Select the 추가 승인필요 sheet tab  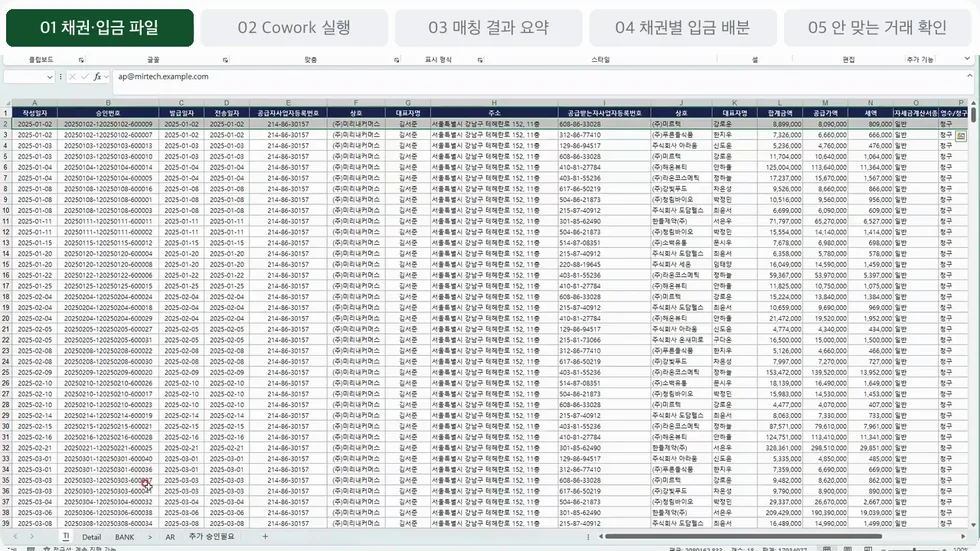point(211,537)
